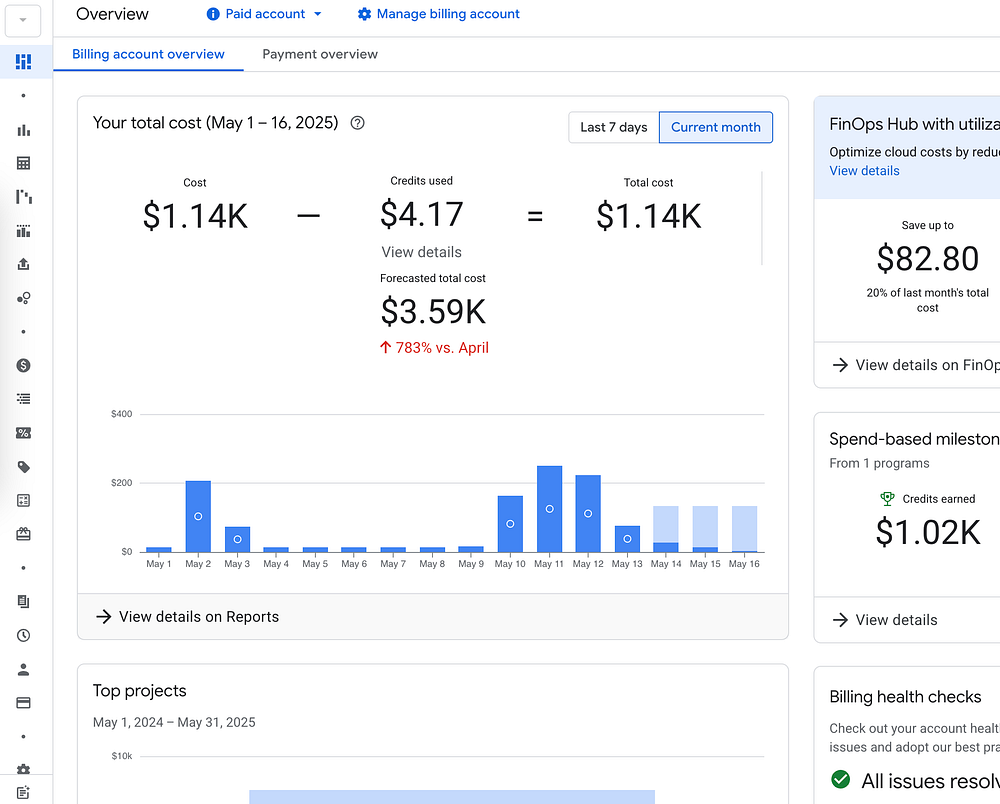Click the credit card payment icon in sidebar
Viewport: 1000px width, 804px height.
(24, 703)
